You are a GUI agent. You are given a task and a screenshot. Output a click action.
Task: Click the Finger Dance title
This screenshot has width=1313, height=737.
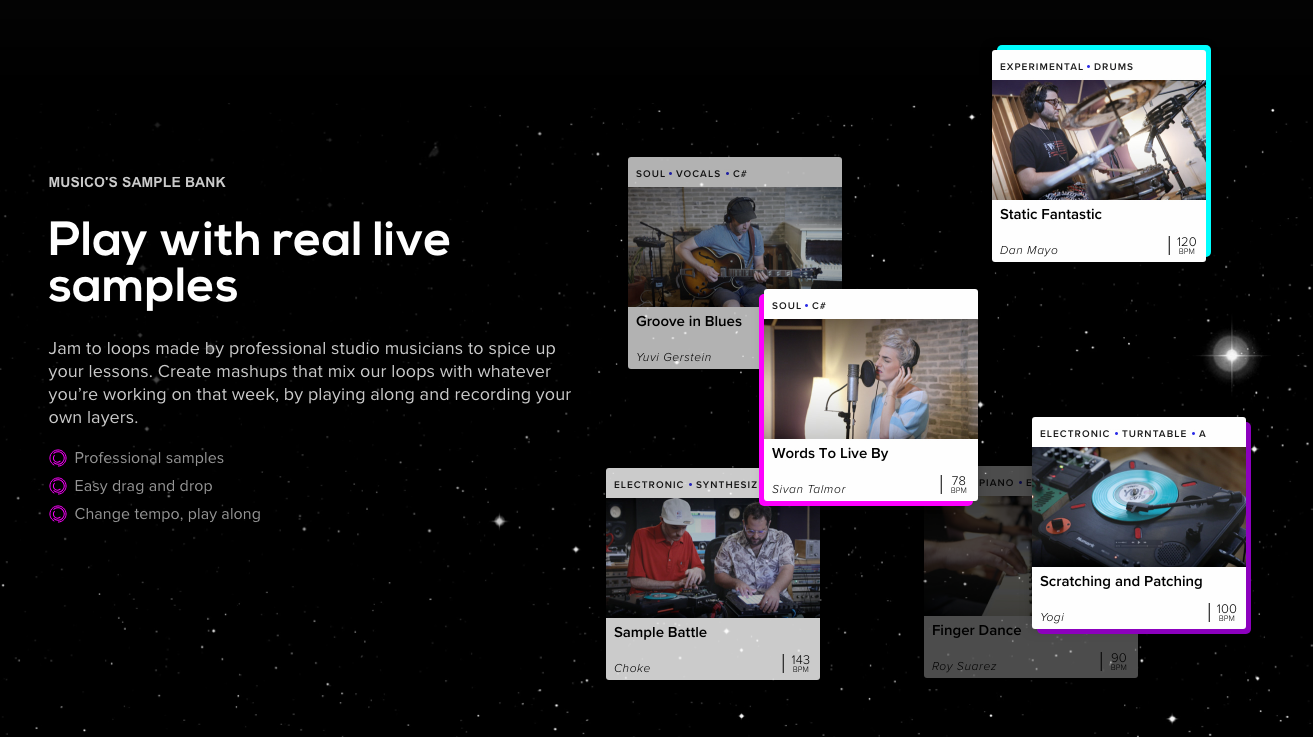pos(977,630)
